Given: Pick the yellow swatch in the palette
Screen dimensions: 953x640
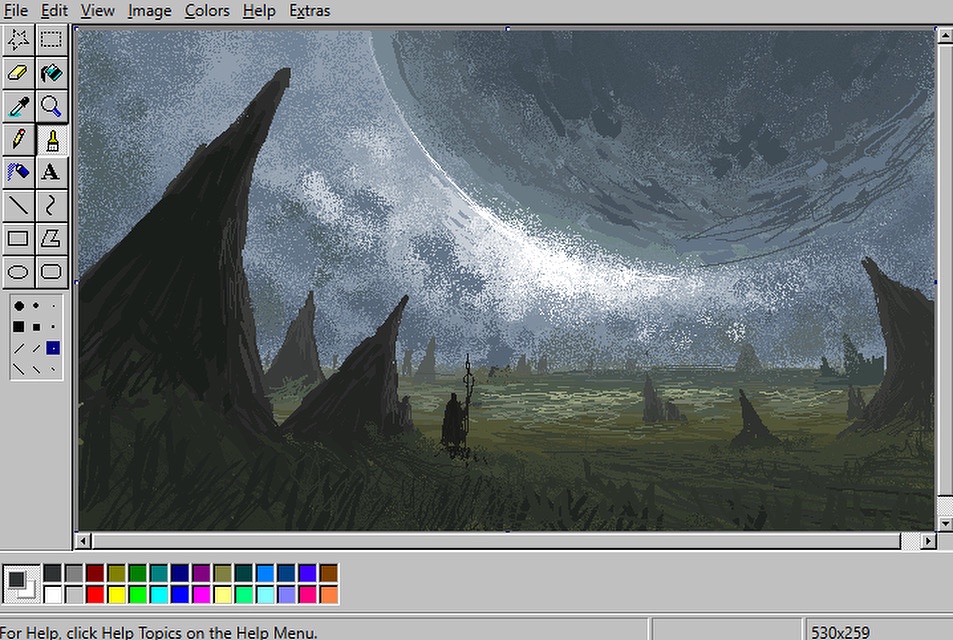Looking at the screenshot, I should [116, 595].
